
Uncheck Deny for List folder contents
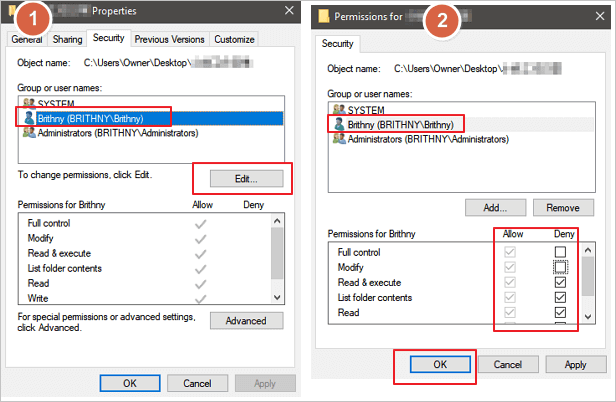560,297
